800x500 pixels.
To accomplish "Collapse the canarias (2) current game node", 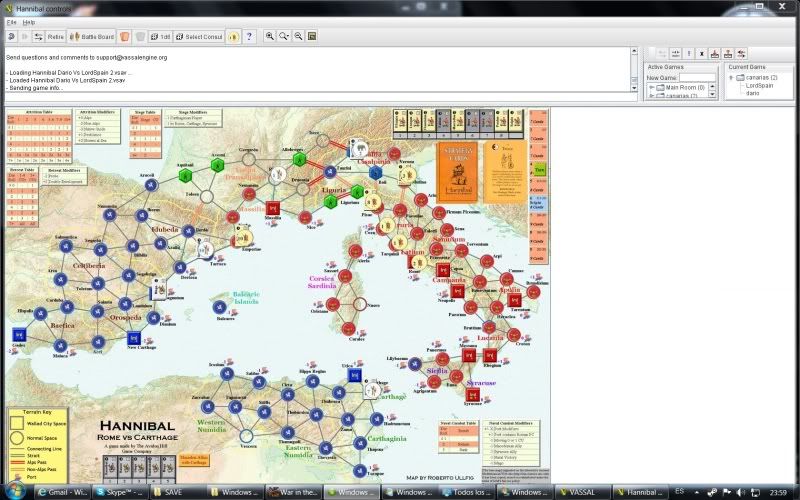I will click(731, 78).
